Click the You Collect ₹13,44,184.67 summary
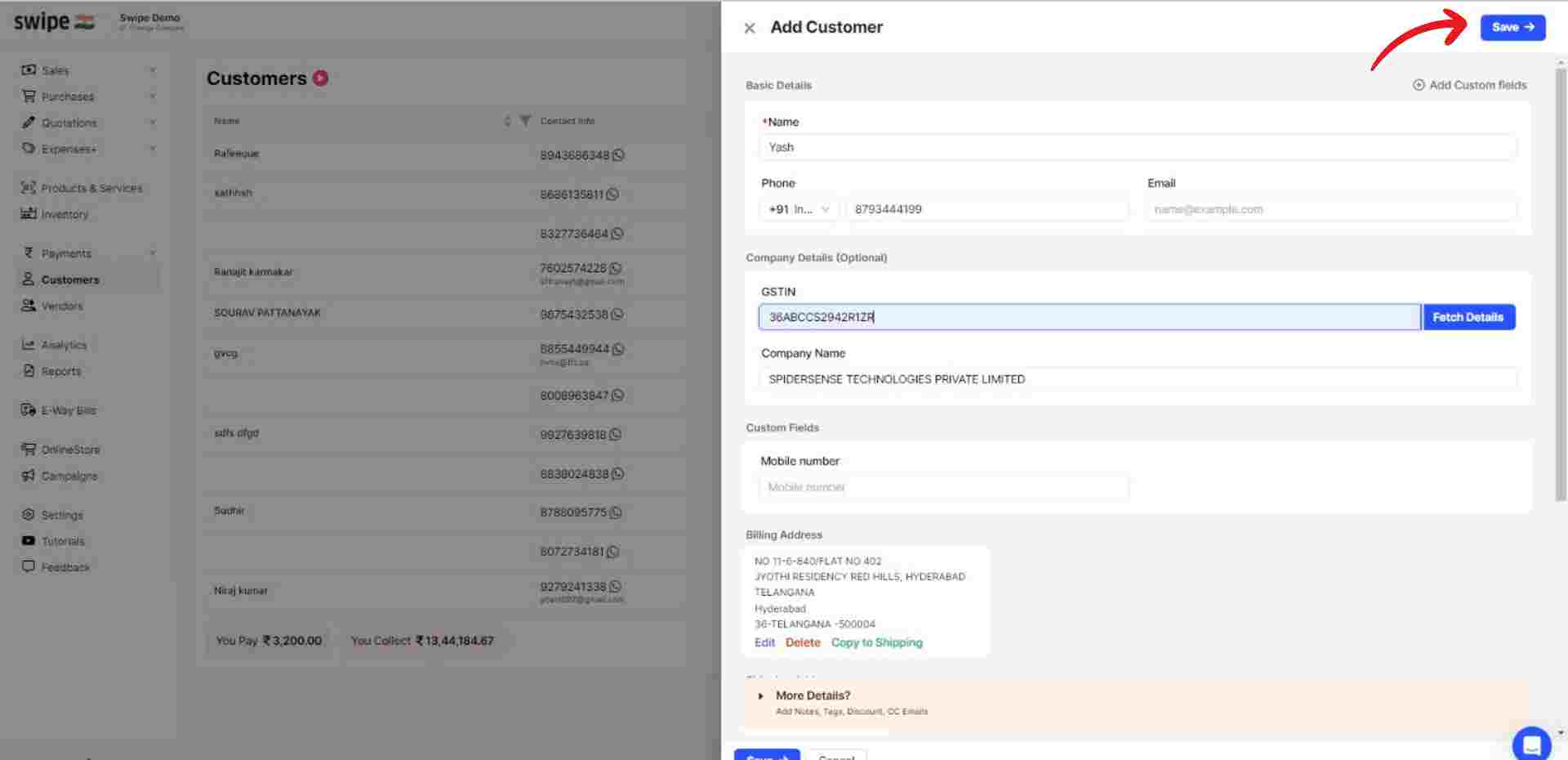This screenshot has width=1568, height=760. 422,641
